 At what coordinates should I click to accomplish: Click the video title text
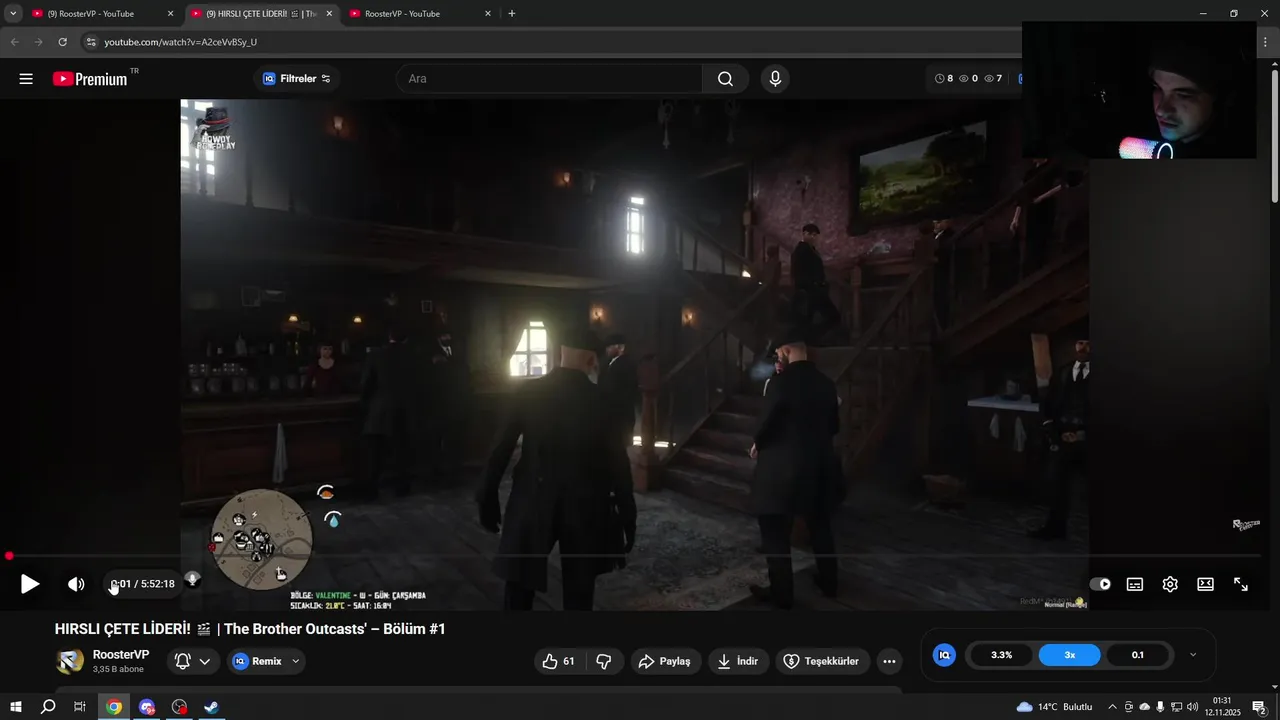(250, 629)
